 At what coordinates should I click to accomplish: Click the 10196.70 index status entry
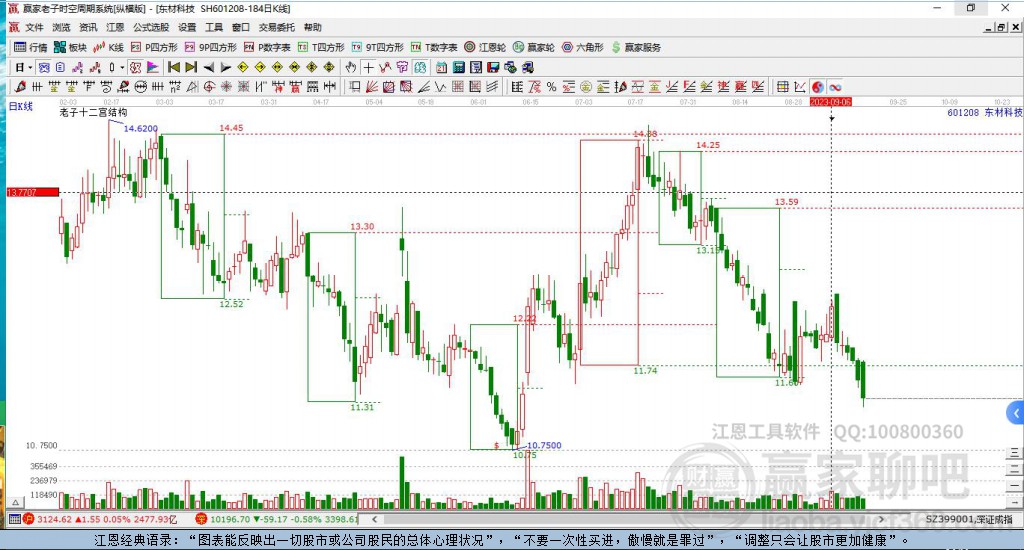pyautogui.click(x=278, y=519)
